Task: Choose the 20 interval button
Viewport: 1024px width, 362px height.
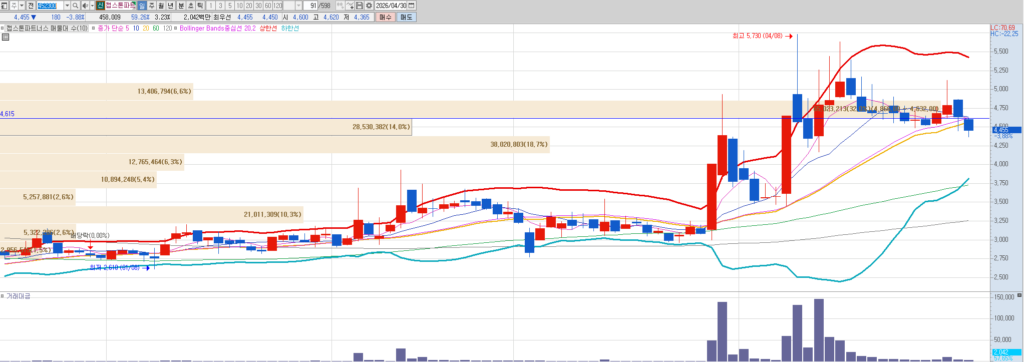Action: pyautogui.click(x=249, y=5)
